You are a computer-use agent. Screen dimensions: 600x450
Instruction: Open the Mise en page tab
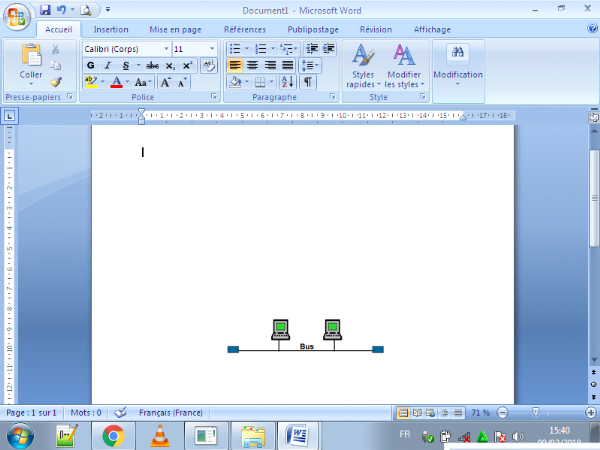pos(175,29)
